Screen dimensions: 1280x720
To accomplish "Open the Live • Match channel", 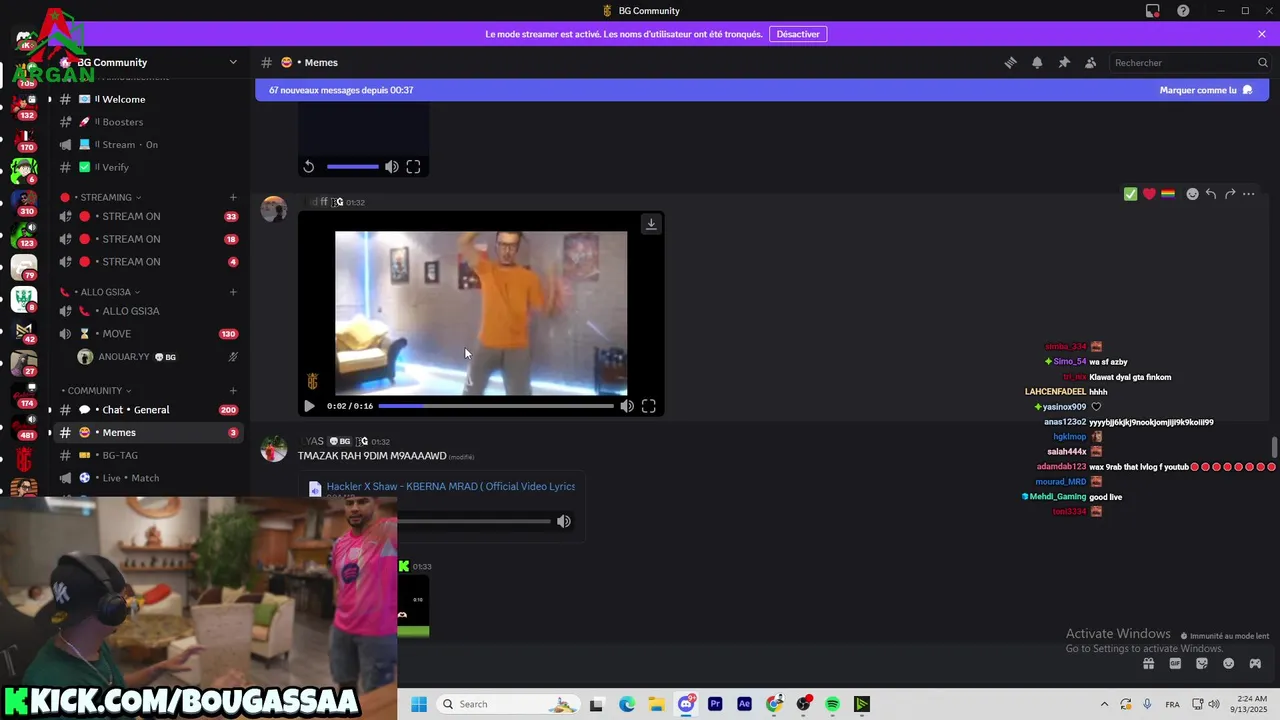I will click(148, 478).
